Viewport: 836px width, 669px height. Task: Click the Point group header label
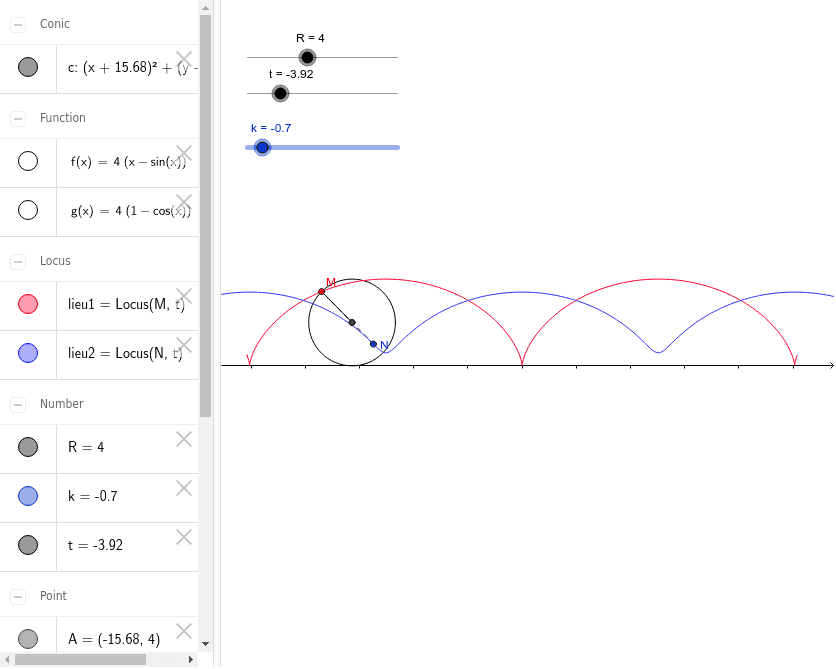(x=53, y=595)
